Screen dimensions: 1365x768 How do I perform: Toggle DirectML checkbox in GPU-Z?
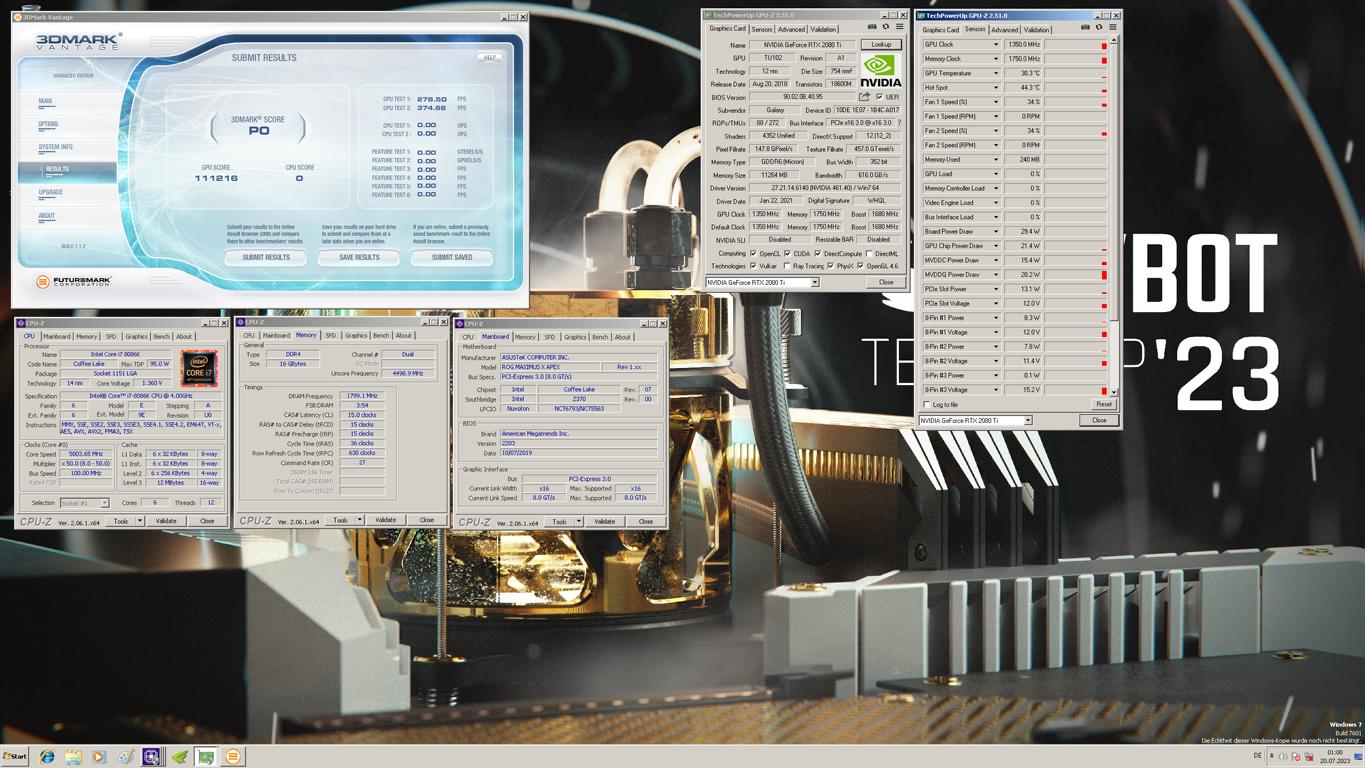pyautogui.click(x=869, y=253)
